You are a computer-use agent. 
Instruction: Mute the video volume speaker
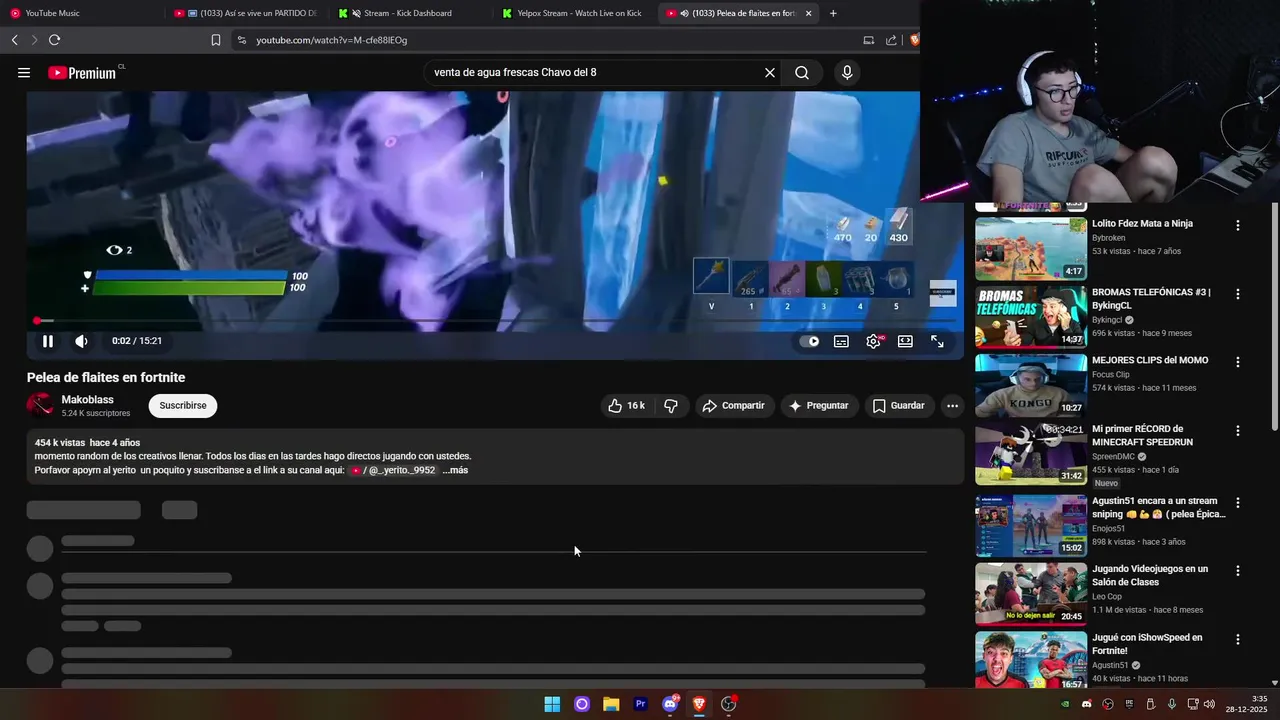tap(81, 341)
